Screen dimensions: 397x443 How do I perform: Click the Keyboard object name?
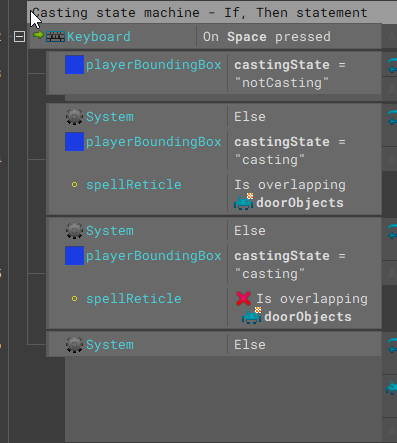99,37
